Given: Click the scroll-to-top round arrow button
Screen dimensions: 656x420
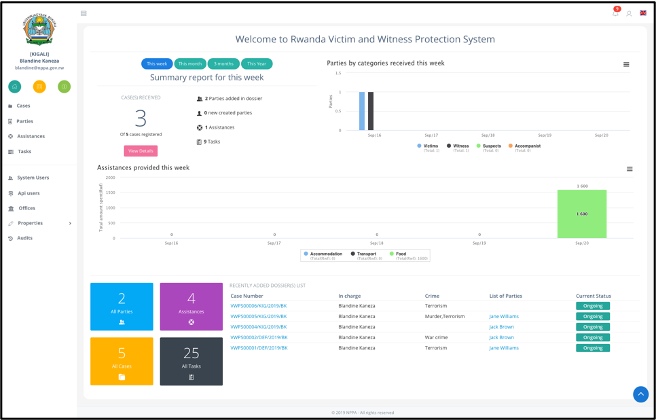Looking at the screenshot, I should (x=640, y=394).
